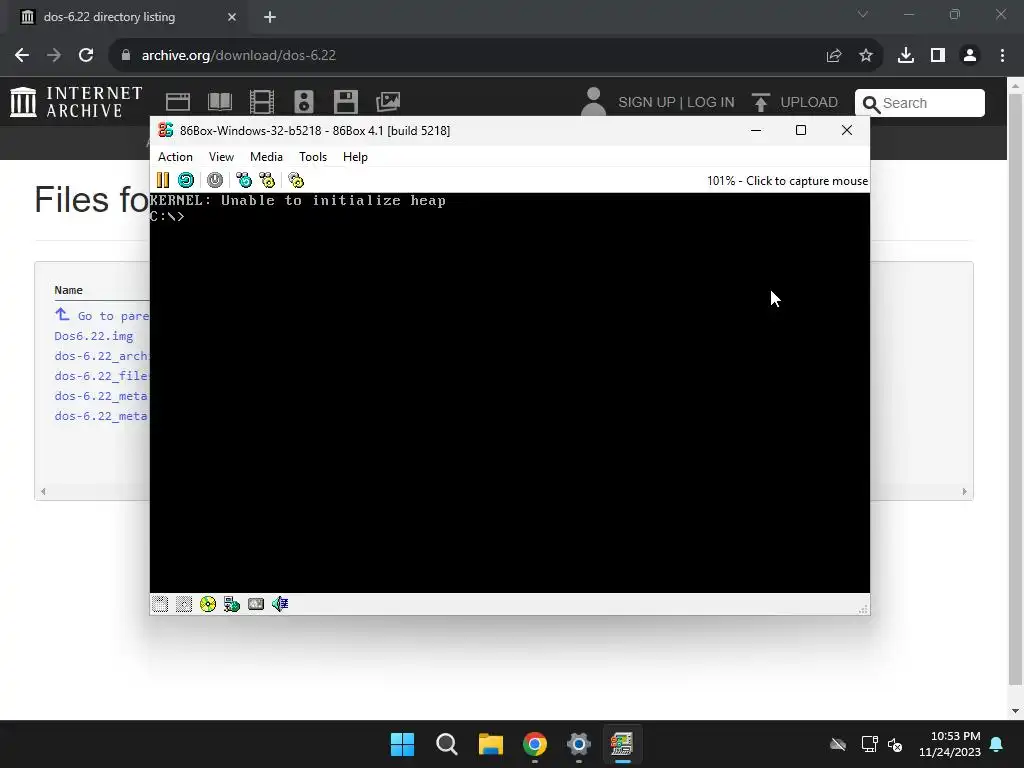Open notifications bell in system tray
The height and width of the screenshot is (768, 1024).
pyautogui.click(x=997, y=744)
